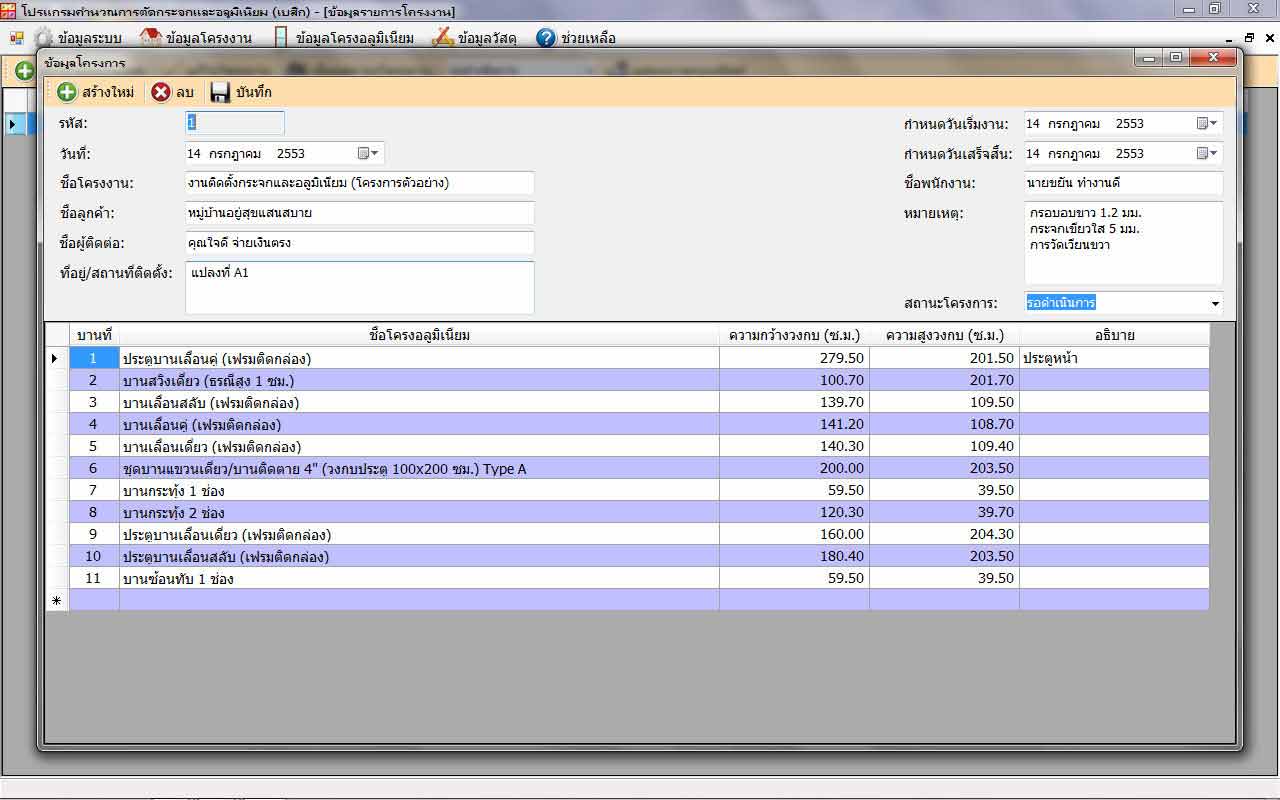Click the year 2553 in กำหนดวันเริ่มงาน date

coord(1130,124)
